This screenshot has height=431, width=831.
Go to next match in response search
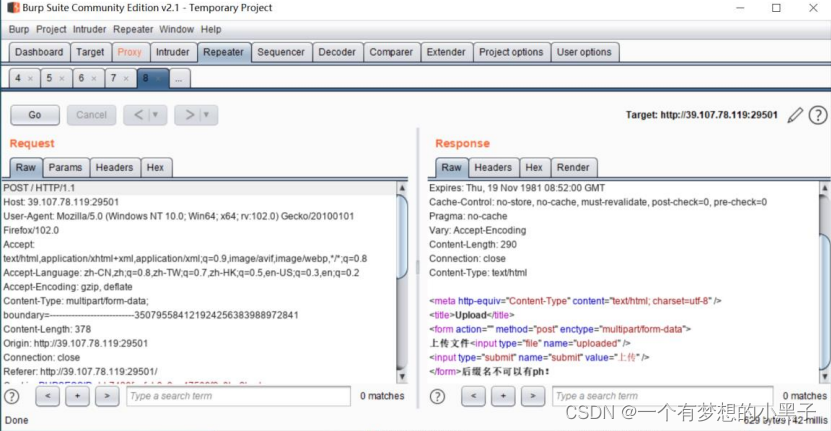point(533,396)
